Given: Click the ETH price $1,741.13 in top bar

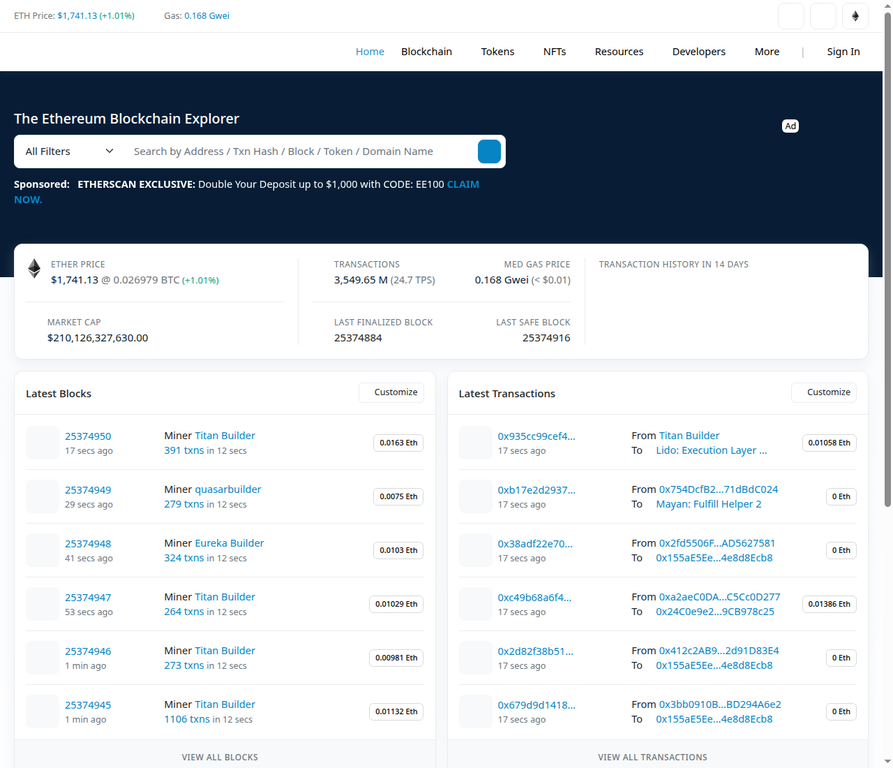Looking at the screenshot, I should (x=77, y=16).
